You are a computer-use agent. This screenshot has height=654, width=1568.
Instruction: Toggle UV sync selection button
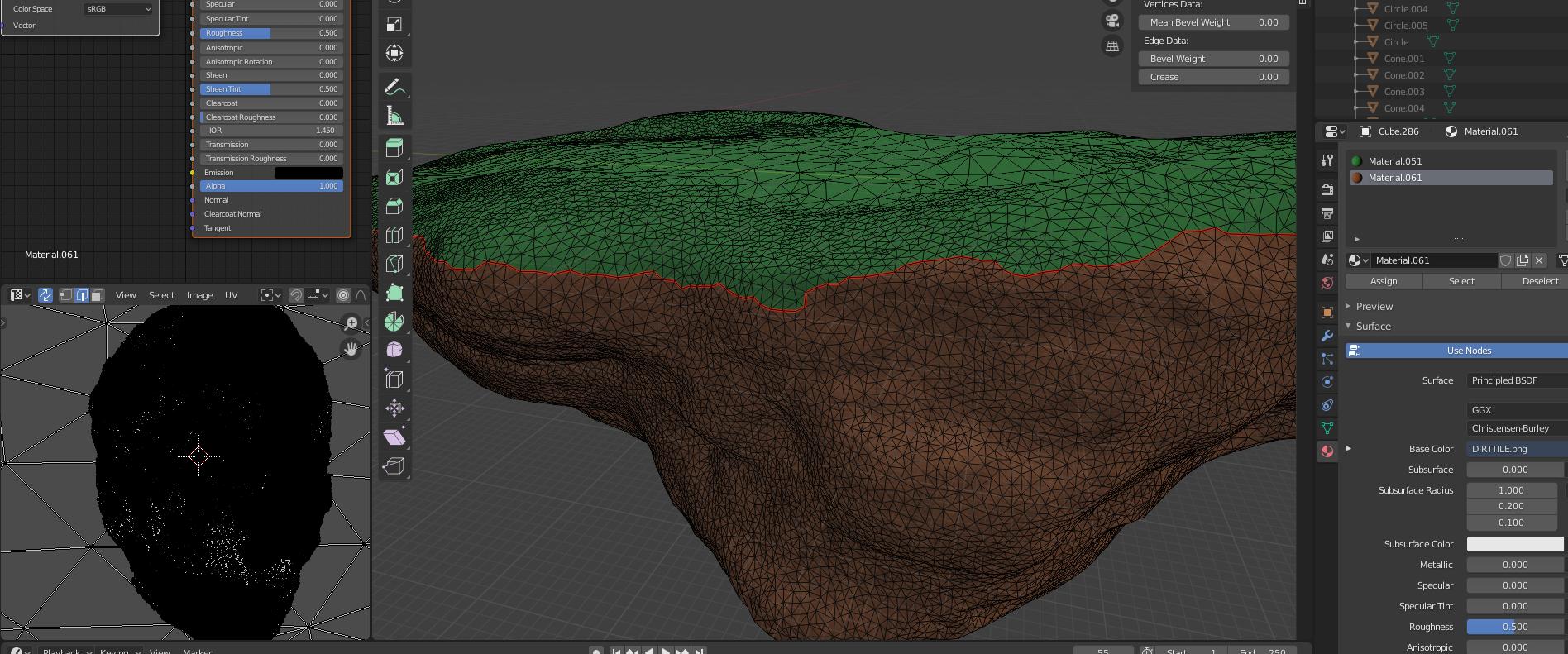[x=45, y=295]
